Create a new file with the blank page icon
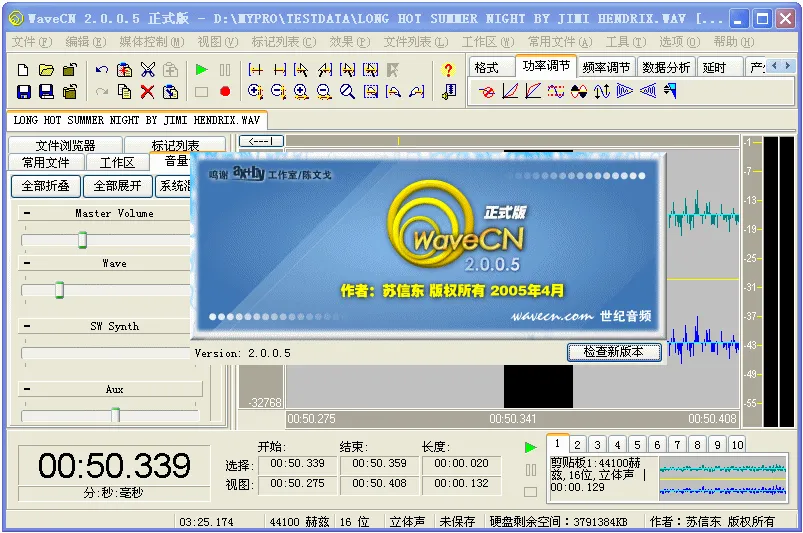The image size is (803, 533). (23, 70)
